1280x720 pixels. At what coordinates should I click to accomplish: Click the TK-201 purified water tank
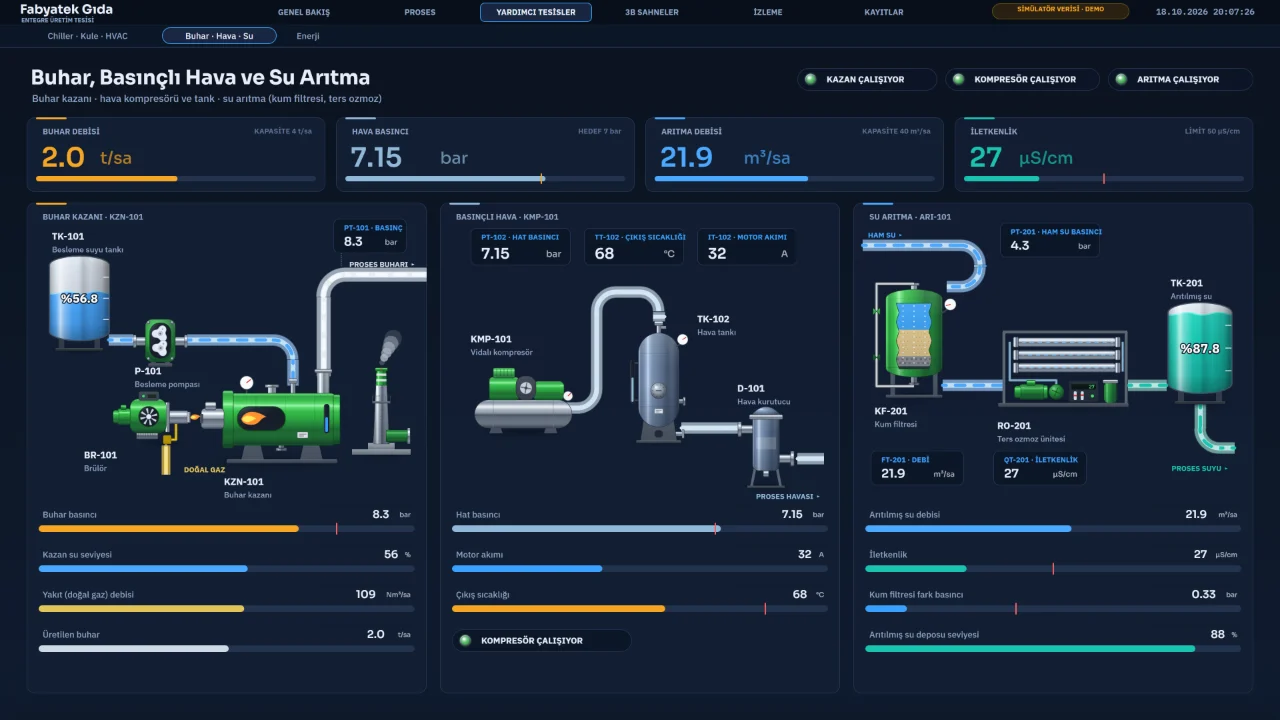tap(1200, 350)
